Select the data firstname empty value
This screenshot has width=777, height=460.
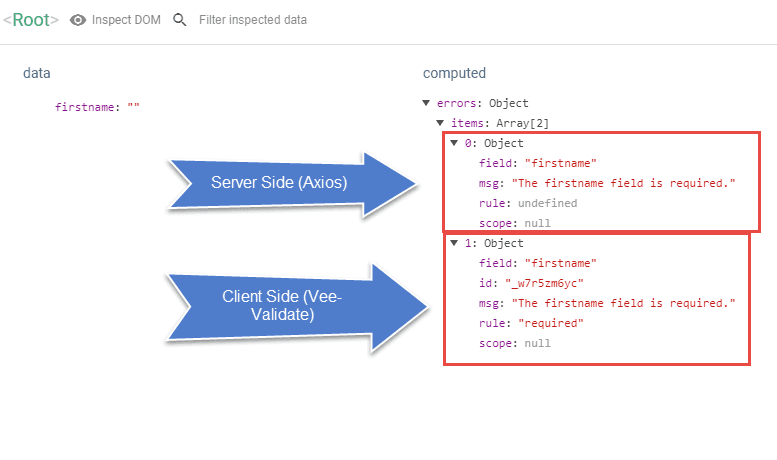click(x=134, y=107)
